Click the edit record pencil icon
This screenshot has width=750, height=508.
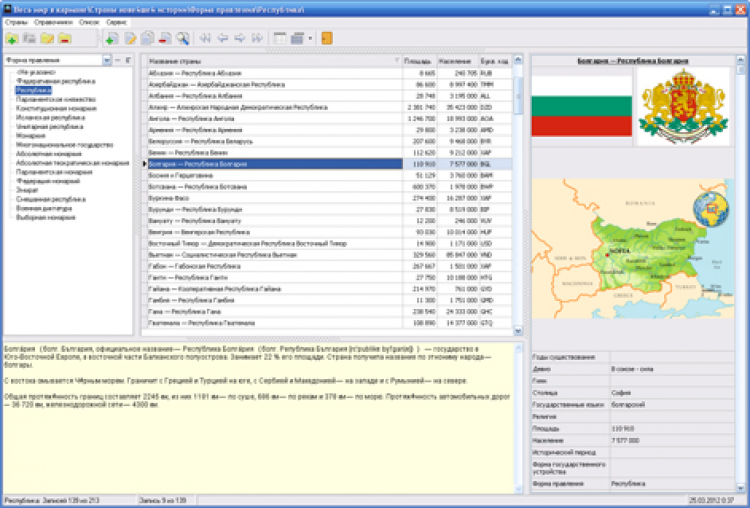click(x=129, y=39)
